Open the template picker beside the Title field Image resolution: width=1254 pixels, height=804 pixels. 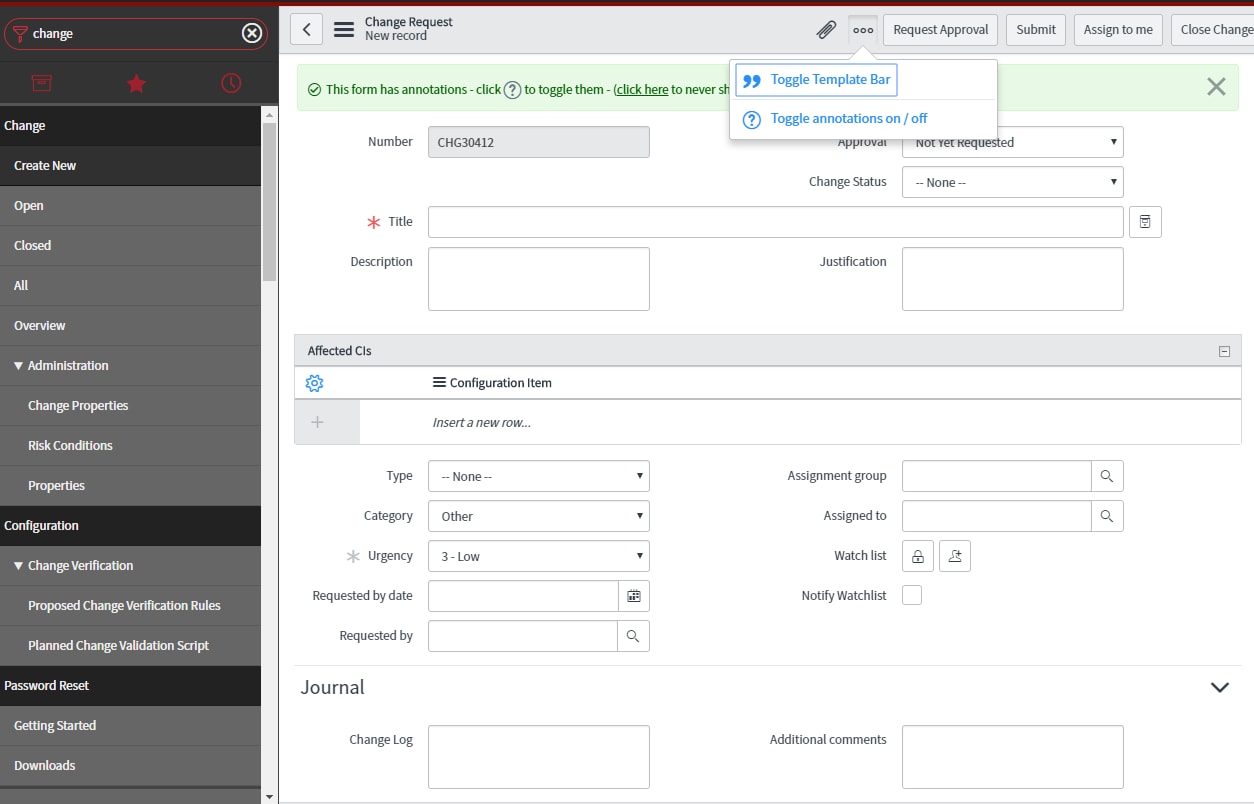point(1145,221)
